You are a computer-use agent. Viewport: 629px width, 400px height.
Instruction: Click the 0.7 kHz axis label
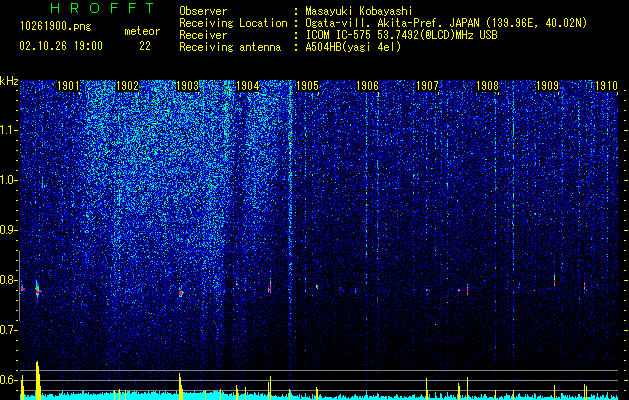pos(9,330)
